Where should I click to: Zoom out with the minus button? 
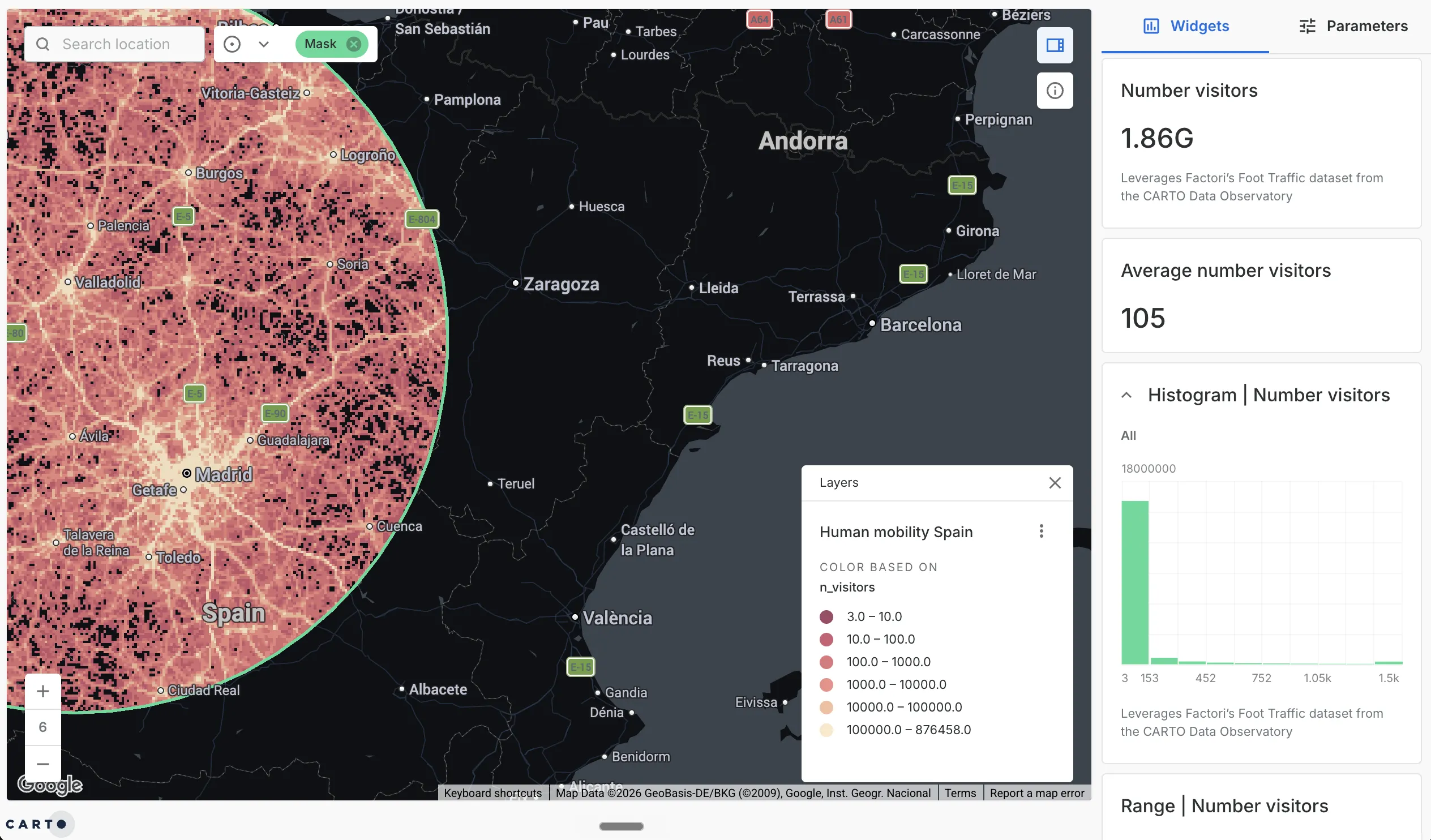[x=43, y=764]
